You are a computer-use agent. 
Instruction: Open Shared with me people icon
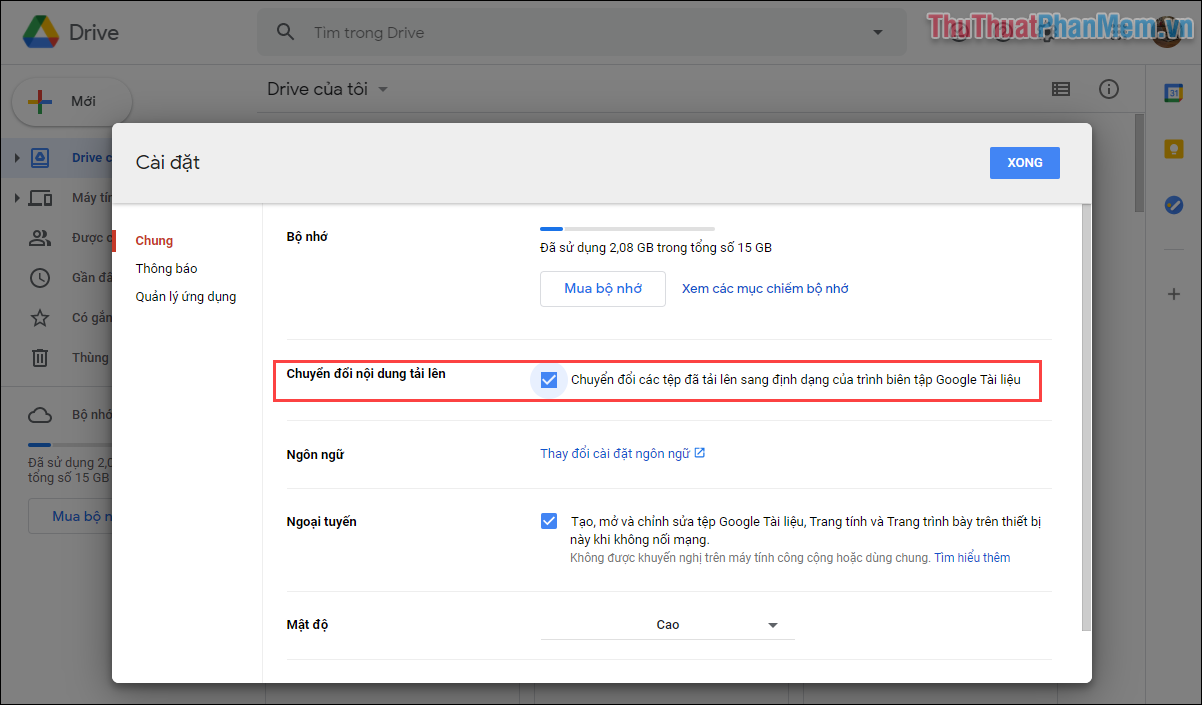click(40, 238)
